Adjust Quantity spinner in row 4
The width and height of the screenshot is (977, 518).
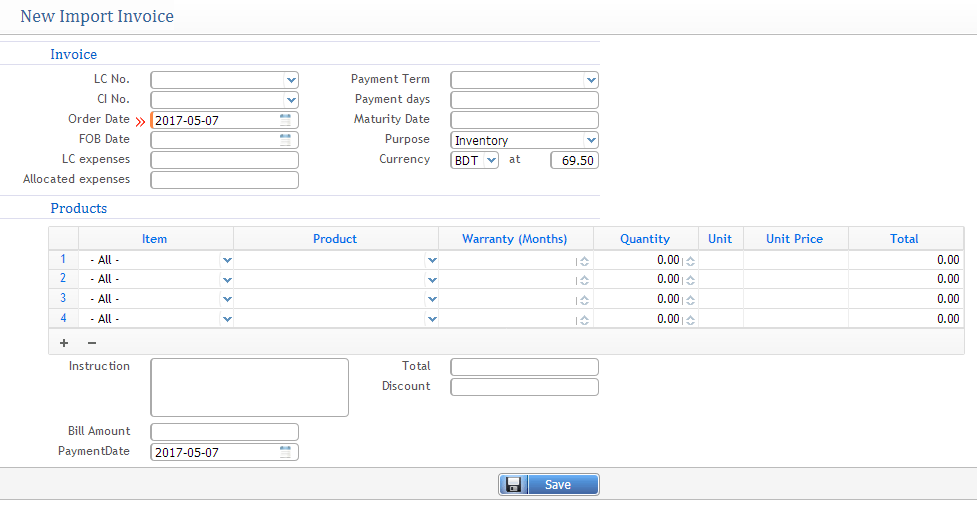point(690,320)
